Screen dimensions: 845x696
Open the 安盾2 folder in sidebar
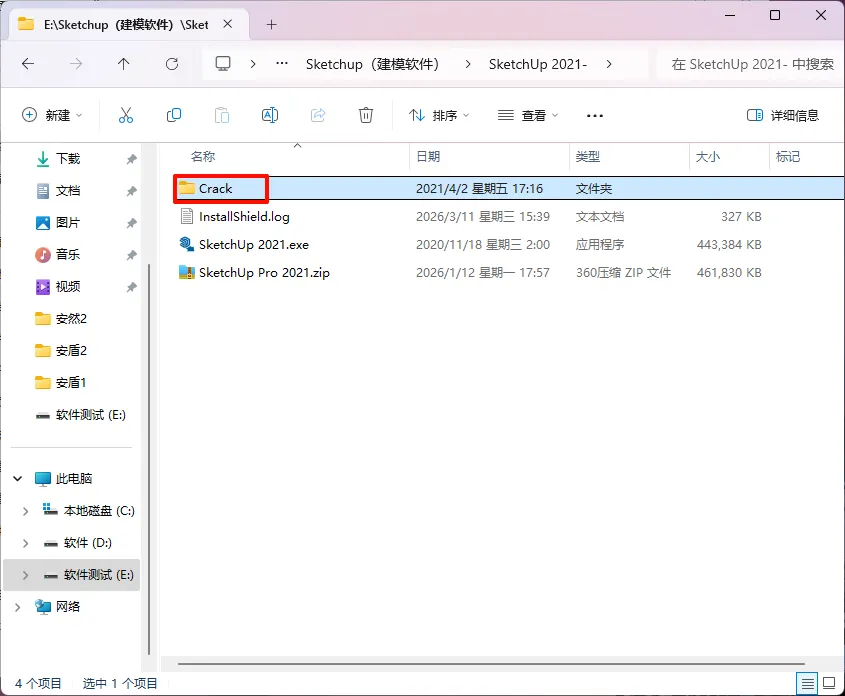(x=71, y=351)
